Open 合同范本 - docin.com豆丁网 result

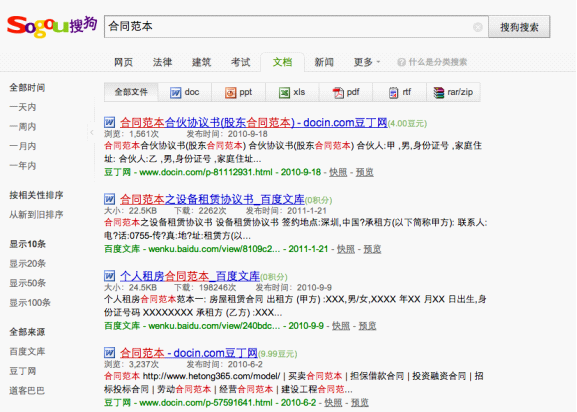[188, 353]
